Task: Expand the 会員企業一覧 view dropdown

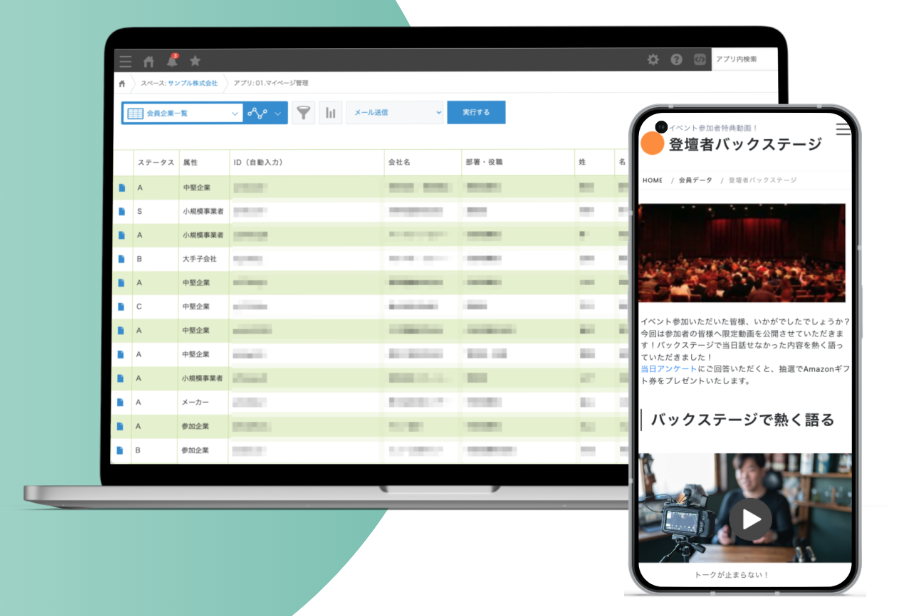Action: tap(234, 113)
